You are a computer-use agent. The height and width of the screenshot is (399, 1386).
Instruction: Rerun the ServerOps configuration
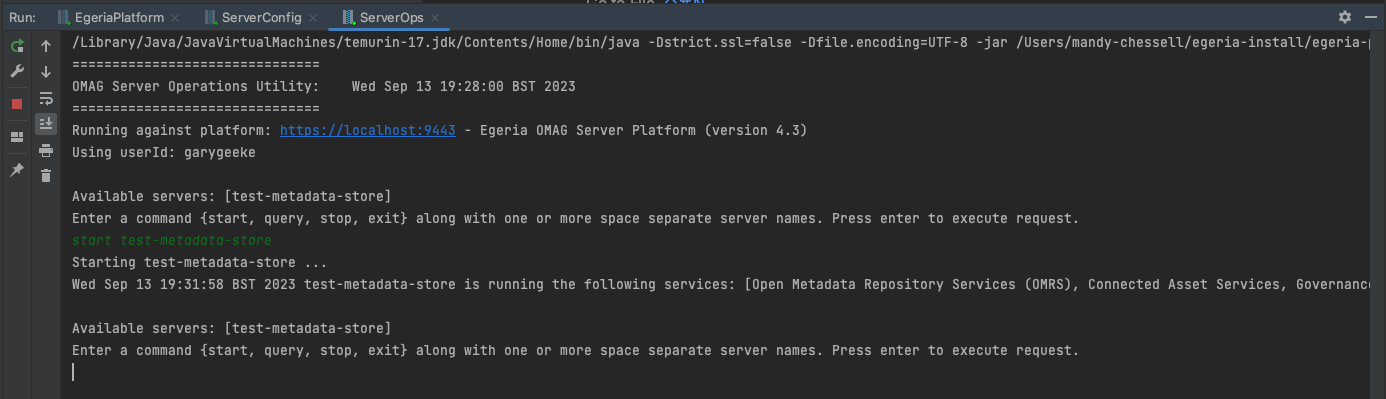point(17,46)
